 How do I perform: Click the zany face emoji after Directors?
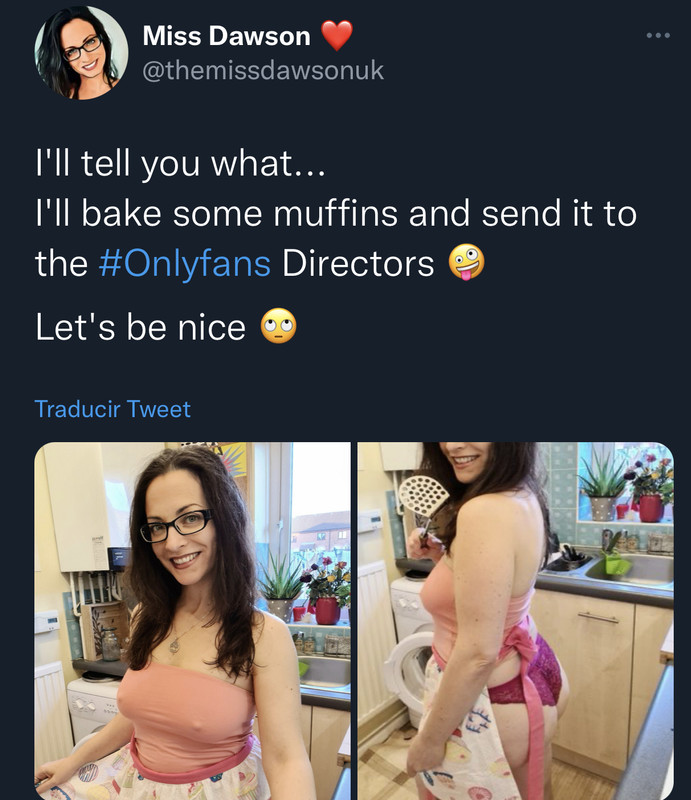[x=466, y=262]
